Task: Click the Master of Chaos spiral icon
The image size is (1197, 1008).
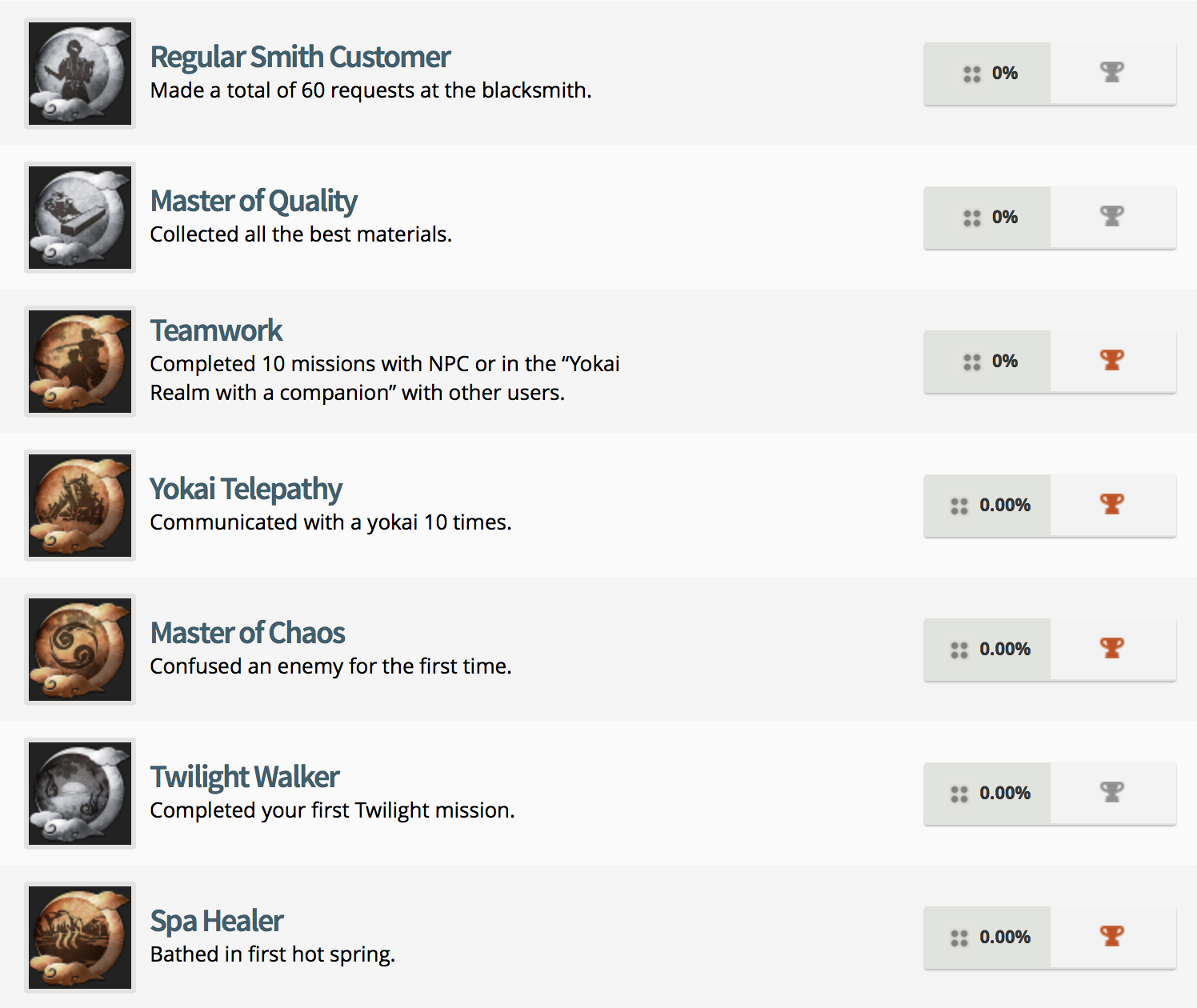Action: pyautogui.click(x=79, y=649)
